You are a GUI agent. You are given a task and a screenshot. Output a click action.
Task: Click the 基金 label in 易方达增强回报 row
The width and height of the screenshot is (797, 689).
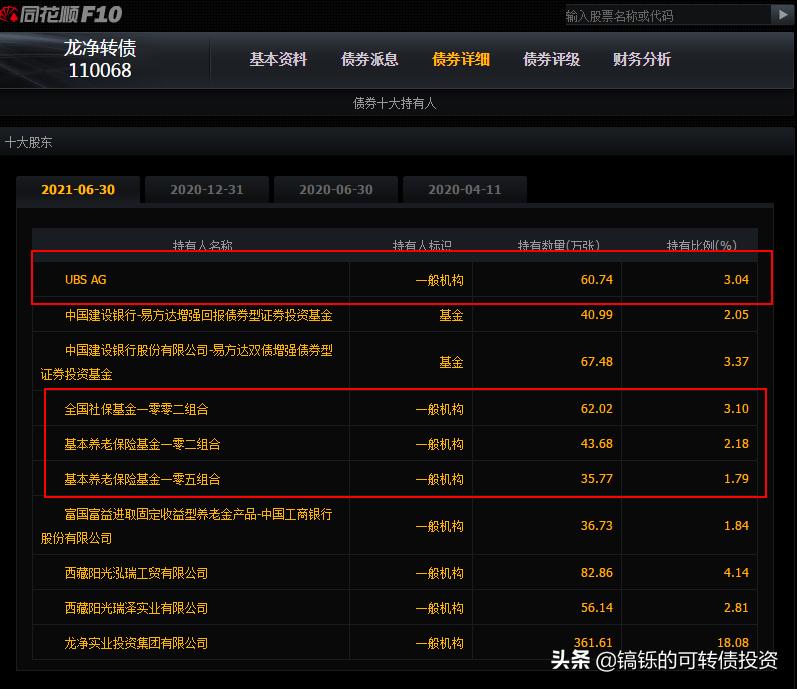(x=451, y=315)
